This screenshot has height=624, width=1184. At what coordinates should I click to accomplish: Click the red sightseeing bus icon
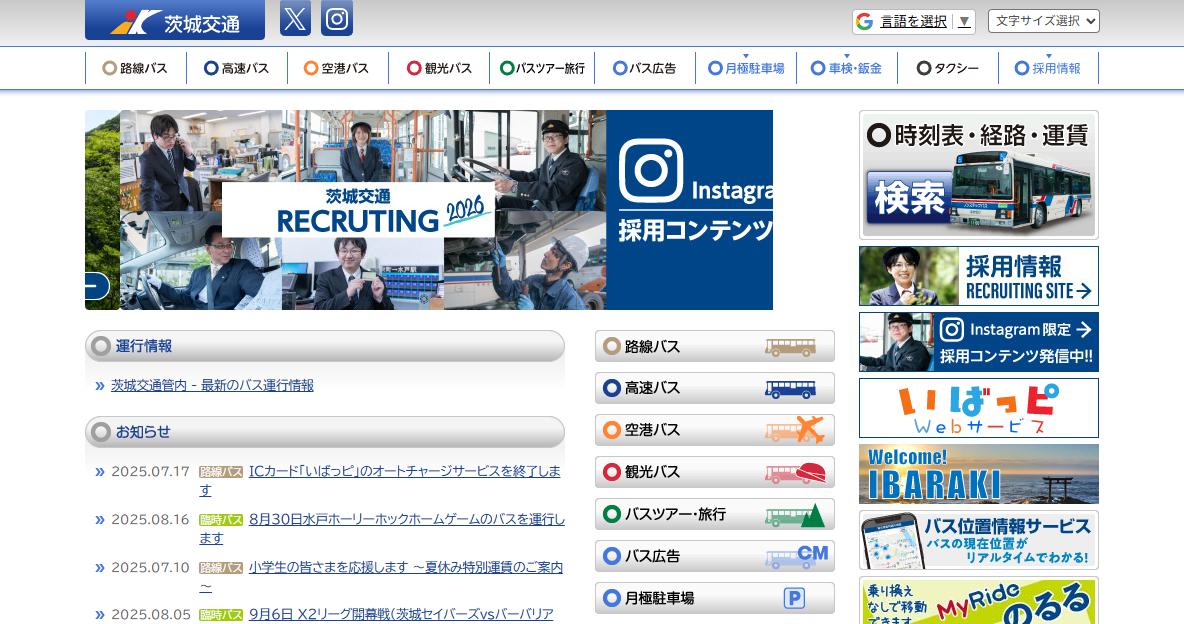pos(795,473)
